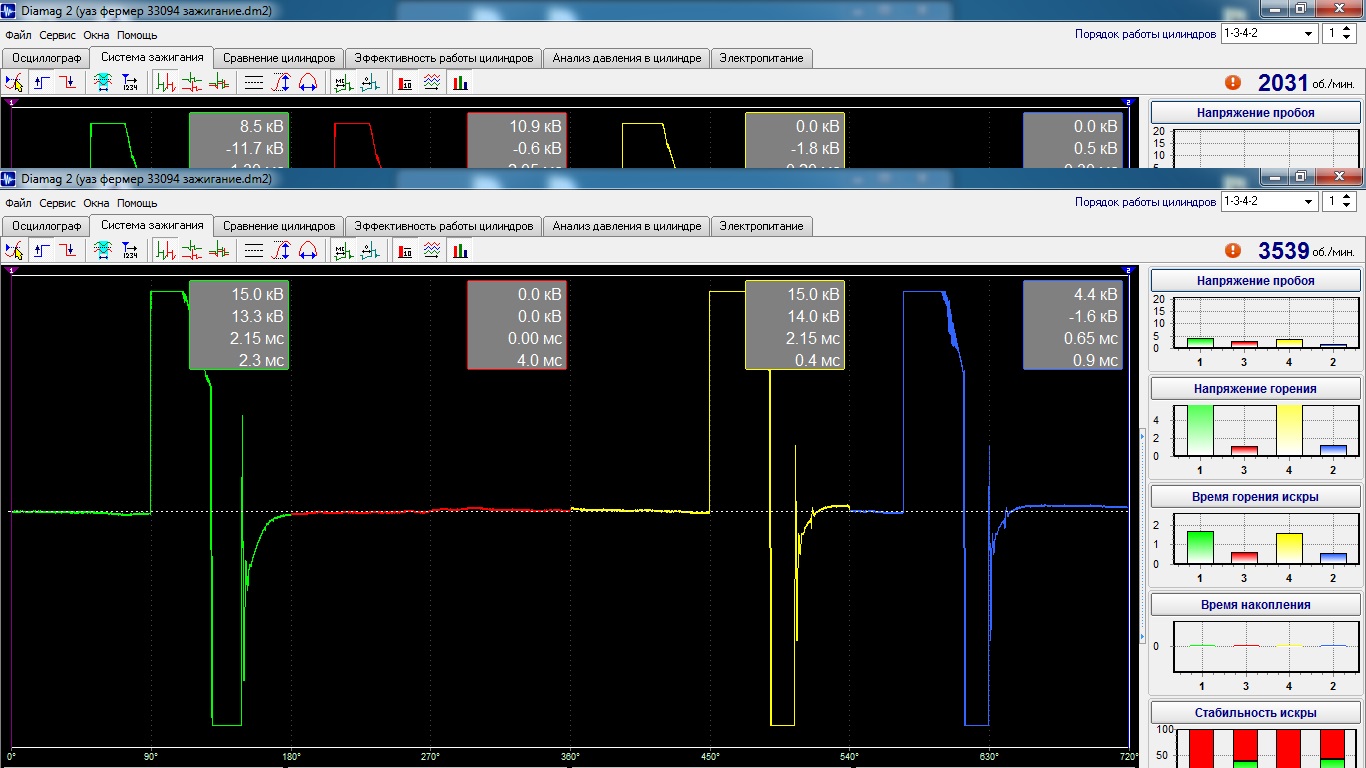This screenshot has height=768, width=1366.
Task: Open Сравнение цилиндров tab in 3539 rpm window
Action: 279,226
